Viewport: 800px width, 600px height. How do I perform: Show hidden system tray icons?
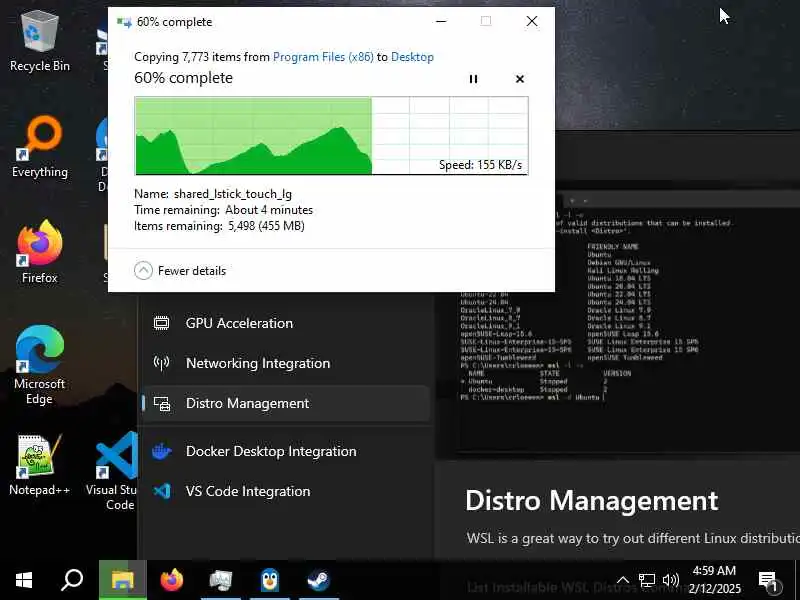pyautogui.click(x=623, y=580)
